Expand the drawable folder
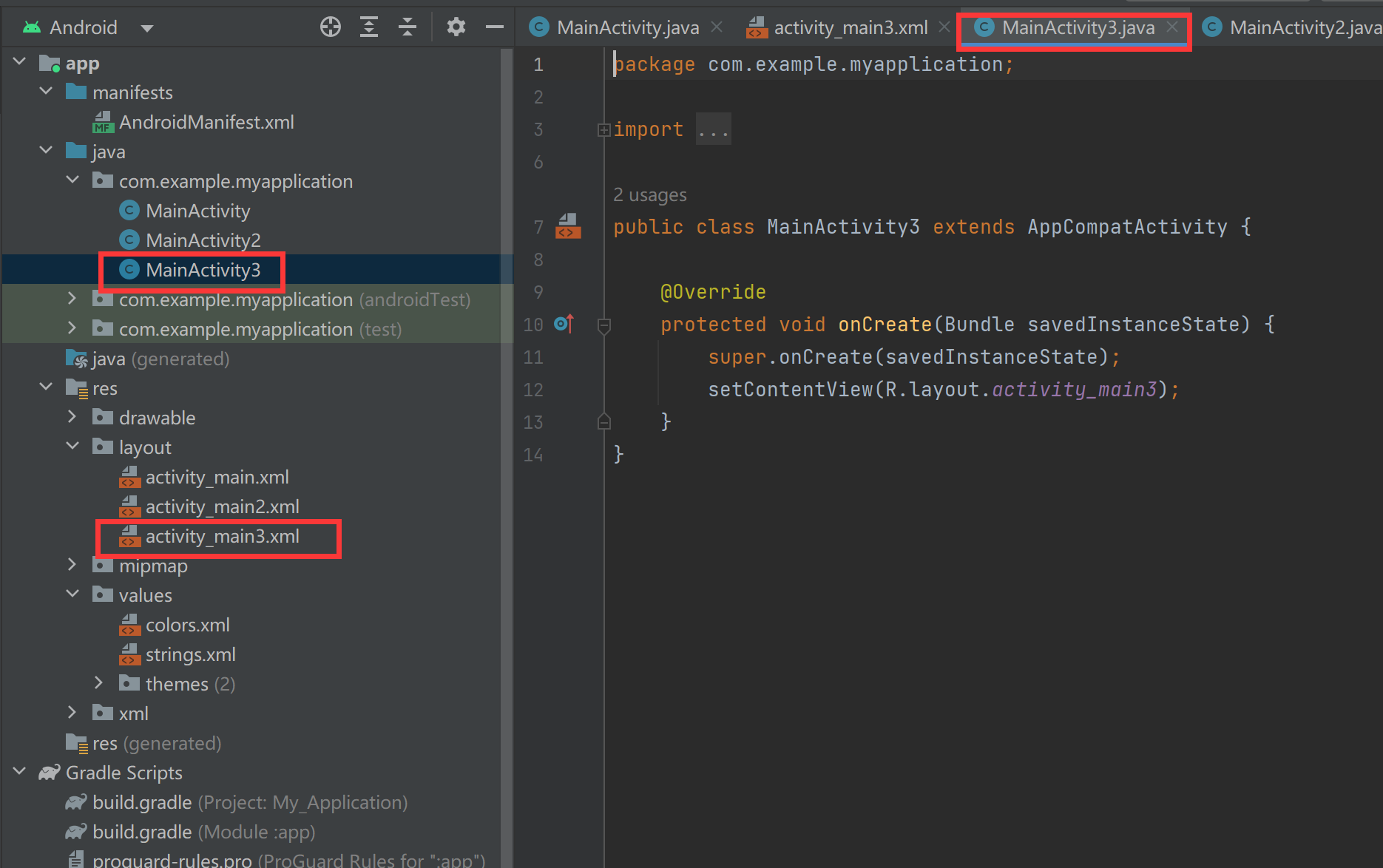 tap(72, 417)
